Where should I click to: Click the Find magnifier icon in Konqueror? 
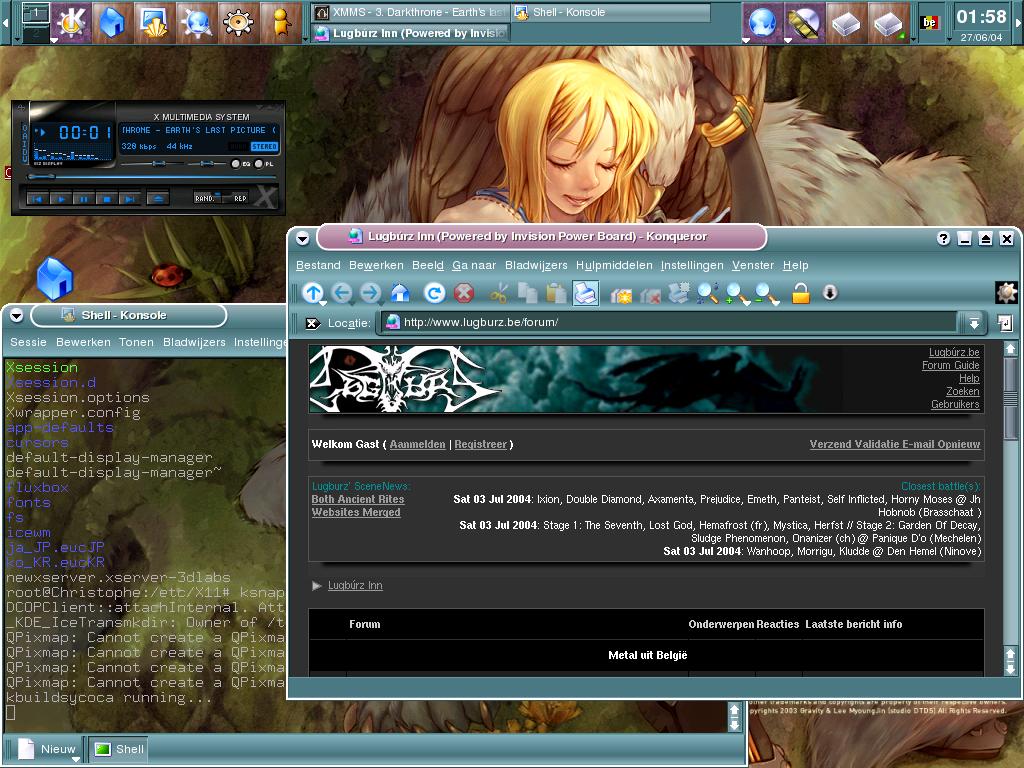pos(707,293)
